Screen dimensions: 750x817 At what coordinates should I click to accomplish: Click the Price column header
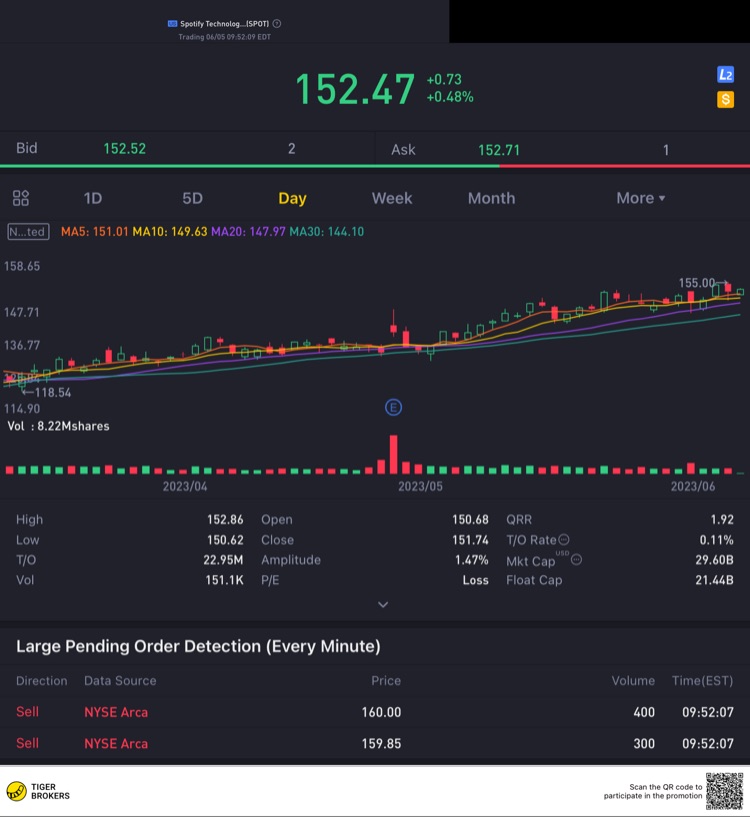pos(386,680)
